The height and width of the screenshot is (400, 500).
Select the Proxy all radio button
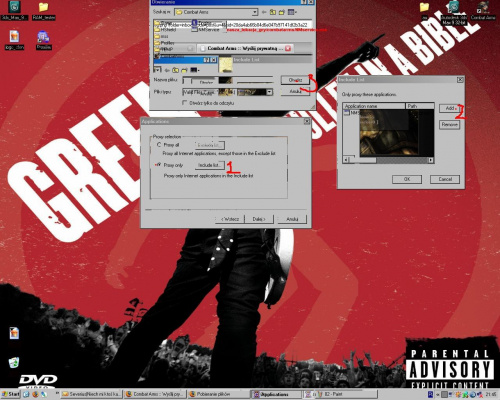click(x=159, y=145)
